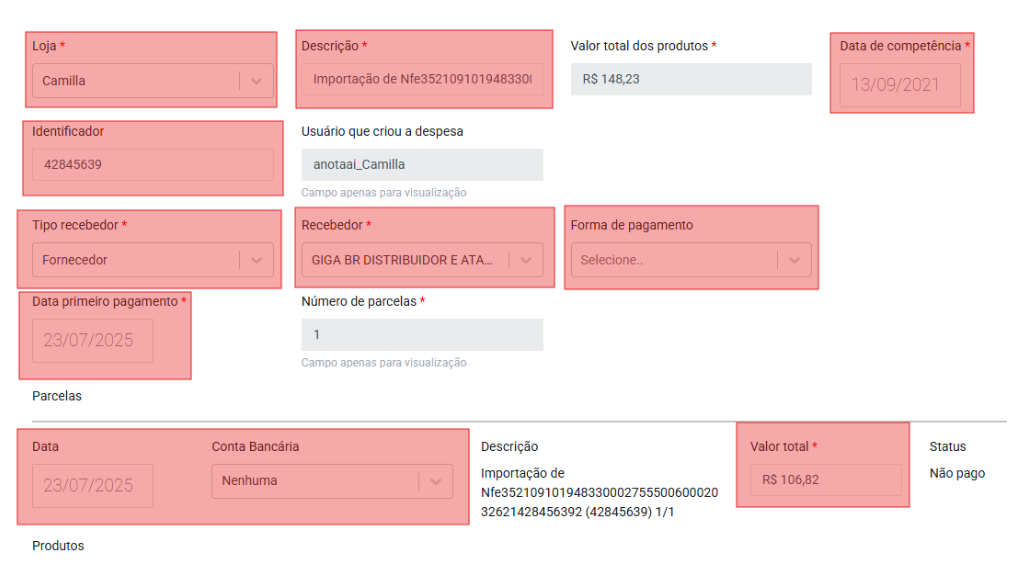
Task: Click the Loja dropdown chevron arrow
Action: (257, 81)
